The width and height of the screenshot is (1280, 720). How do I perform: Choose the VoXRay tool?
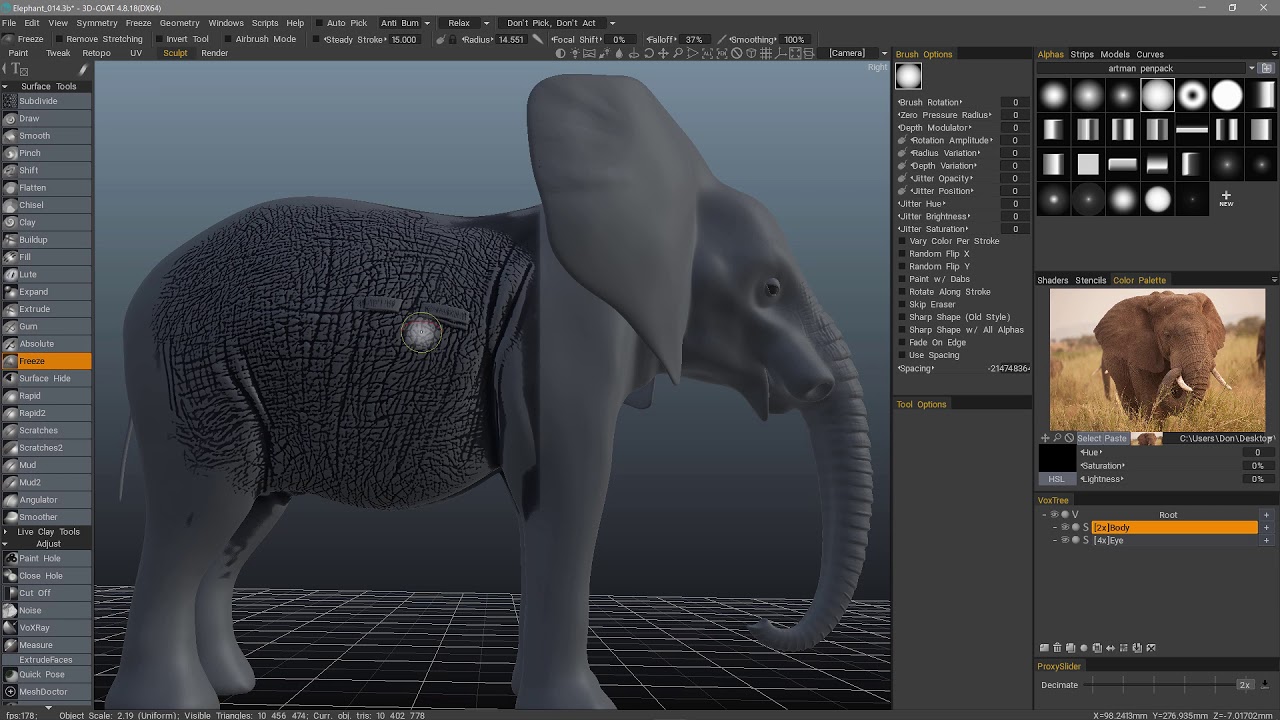46,628
